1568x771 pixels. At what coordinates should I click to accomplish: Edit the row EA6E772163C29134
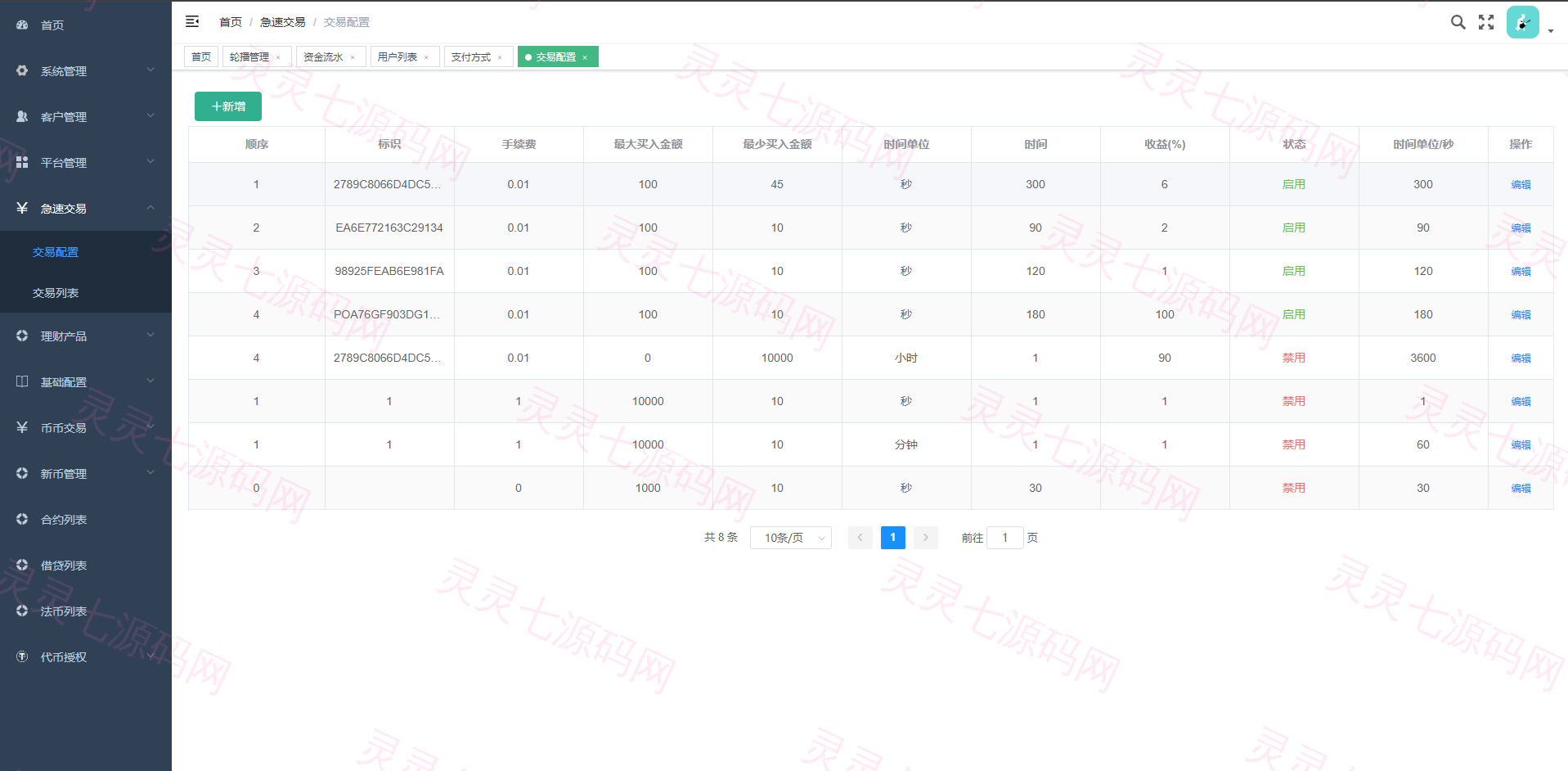click(x=1521, y=228)
